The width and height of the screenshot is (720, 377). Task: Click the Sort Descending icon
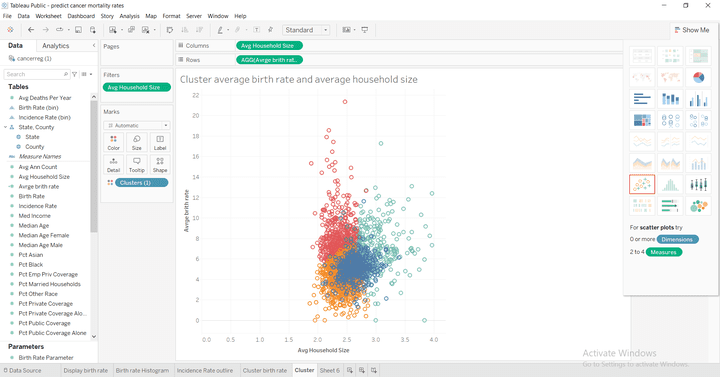tap(199, 30)
